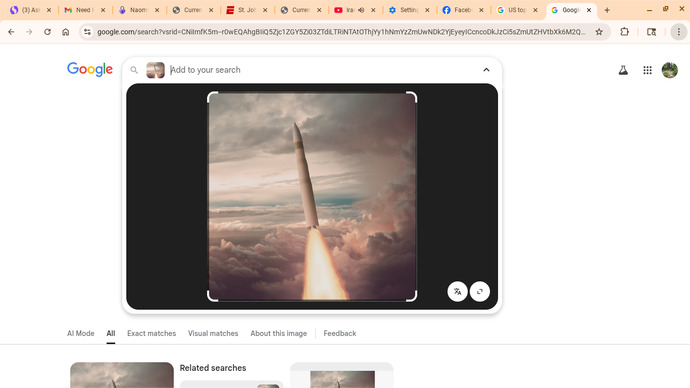Close the Settings browser tab
Image resolution: width=690 pixels, height=388 pixels.
click(x=427, y=10)
